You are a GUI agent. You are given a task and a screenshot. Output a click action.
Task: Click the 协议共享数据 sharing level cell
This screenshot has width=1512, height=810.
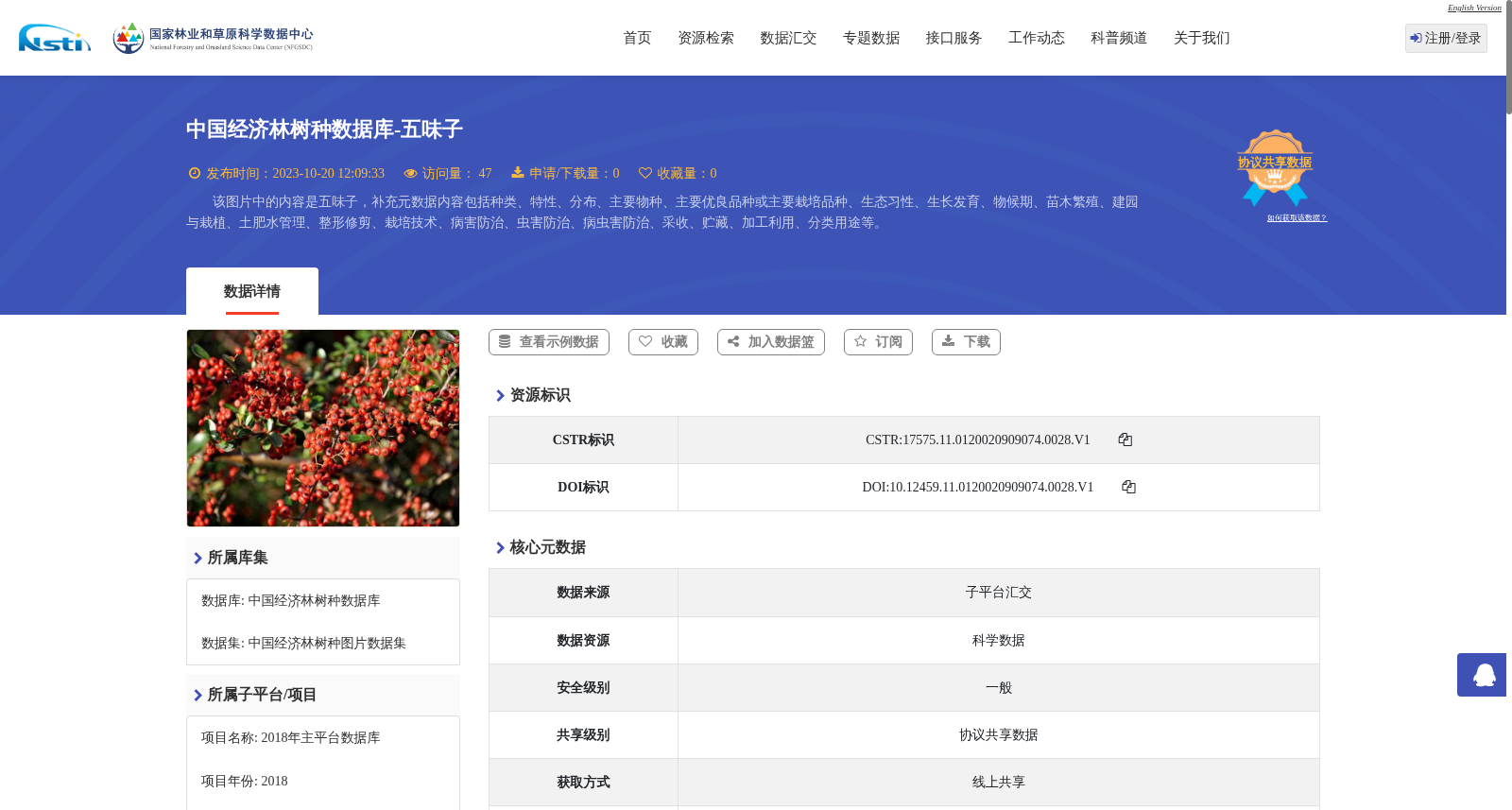click(x=999, y=735)
